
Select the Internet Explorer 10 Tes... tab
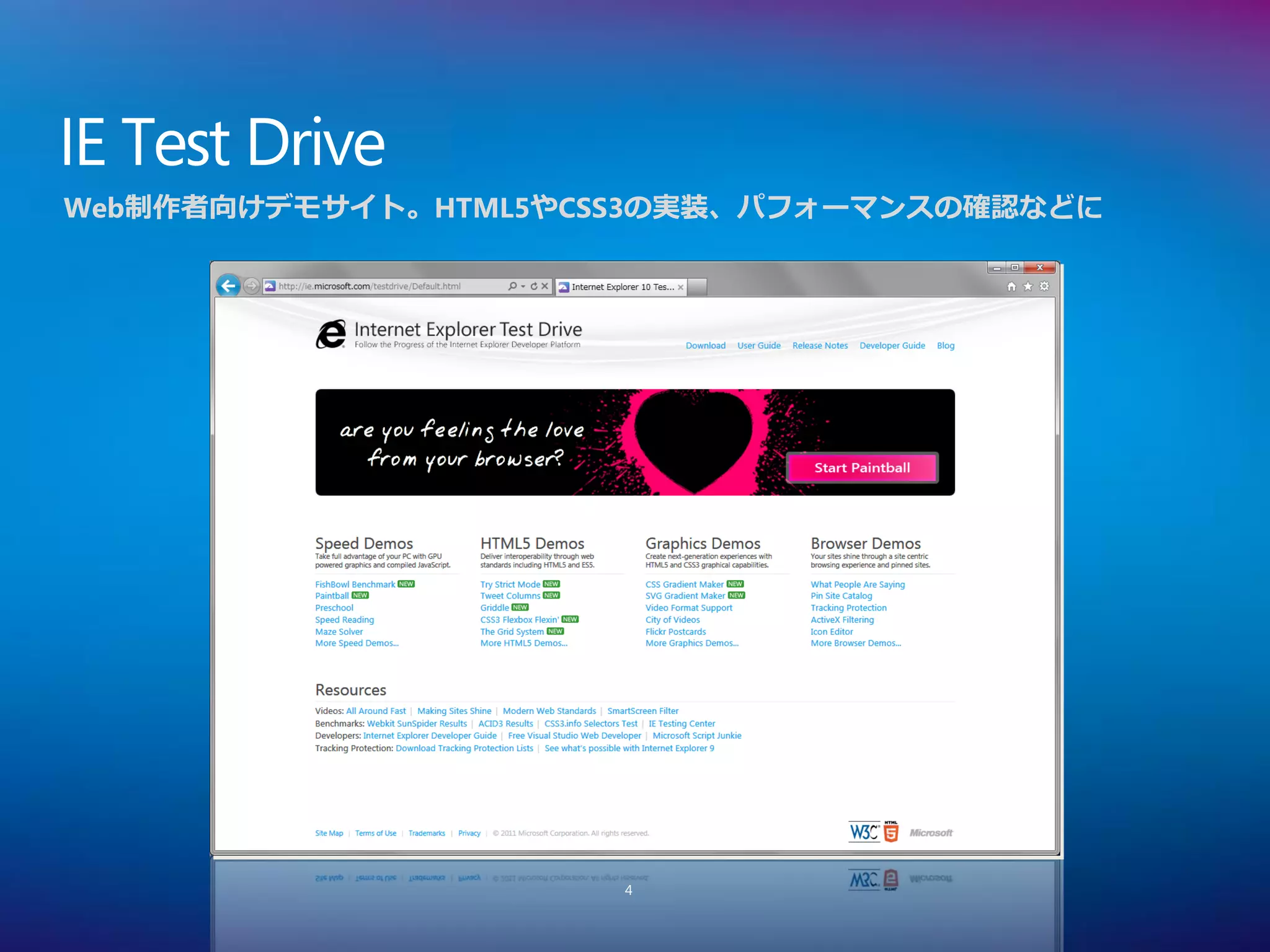[x=622, y=287]
